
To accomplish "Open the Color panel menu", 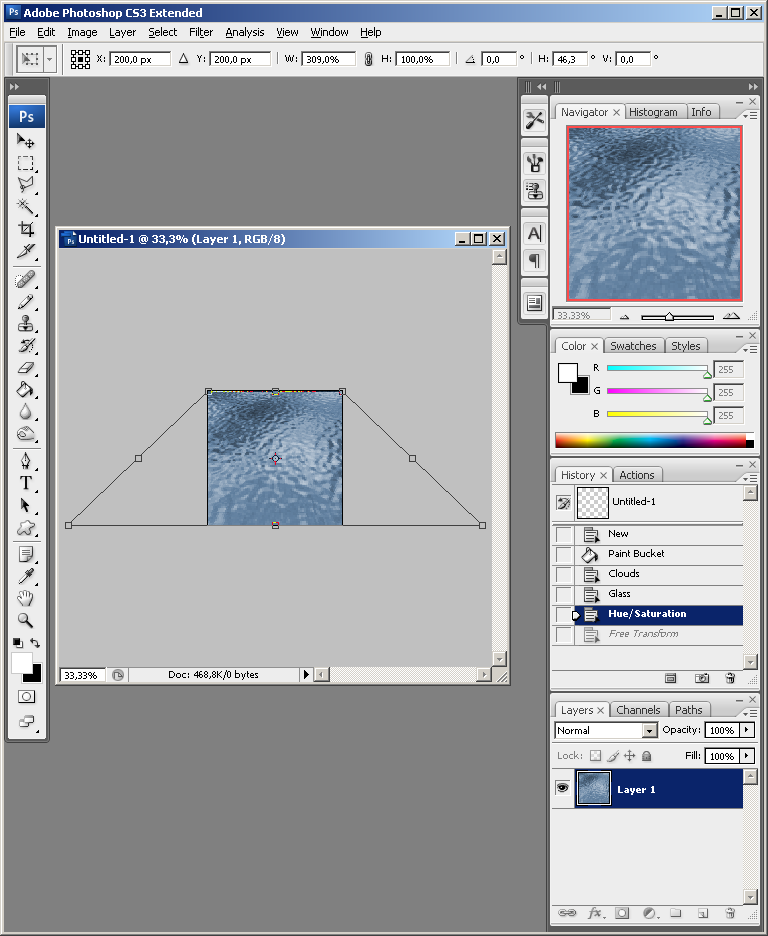I will [x=750, y=349].
